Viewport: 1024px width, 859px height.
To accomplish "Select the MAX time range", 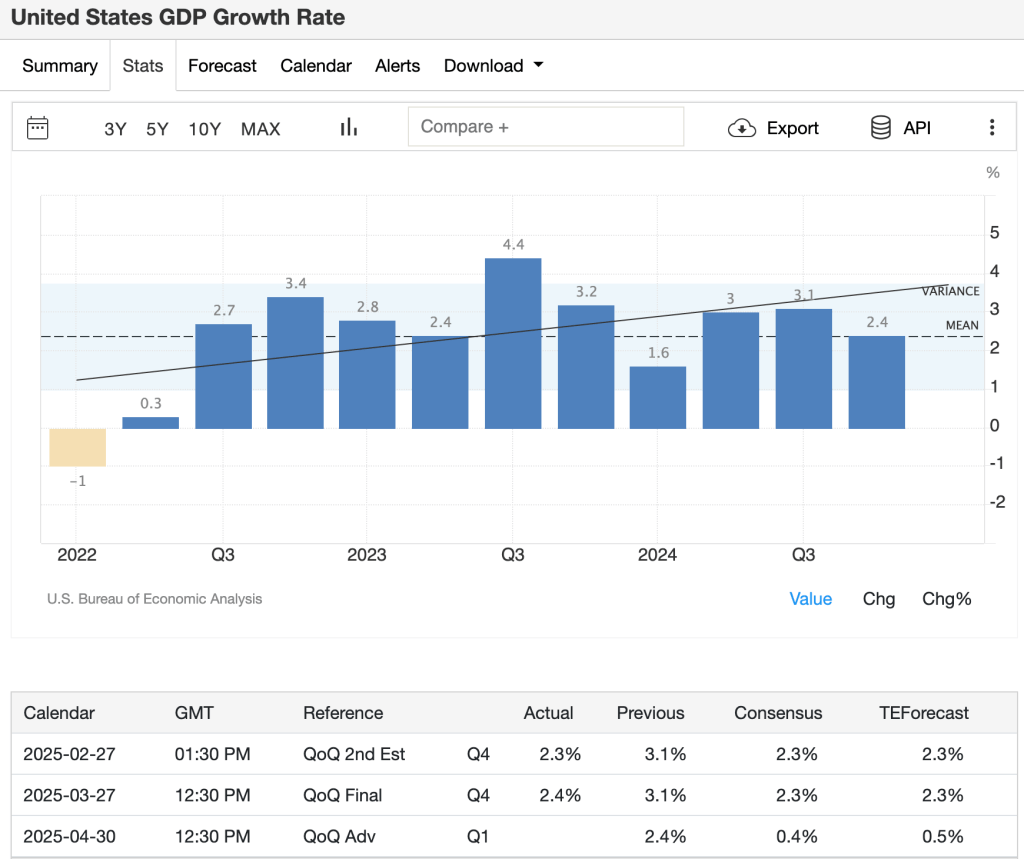I will [260, 128].
